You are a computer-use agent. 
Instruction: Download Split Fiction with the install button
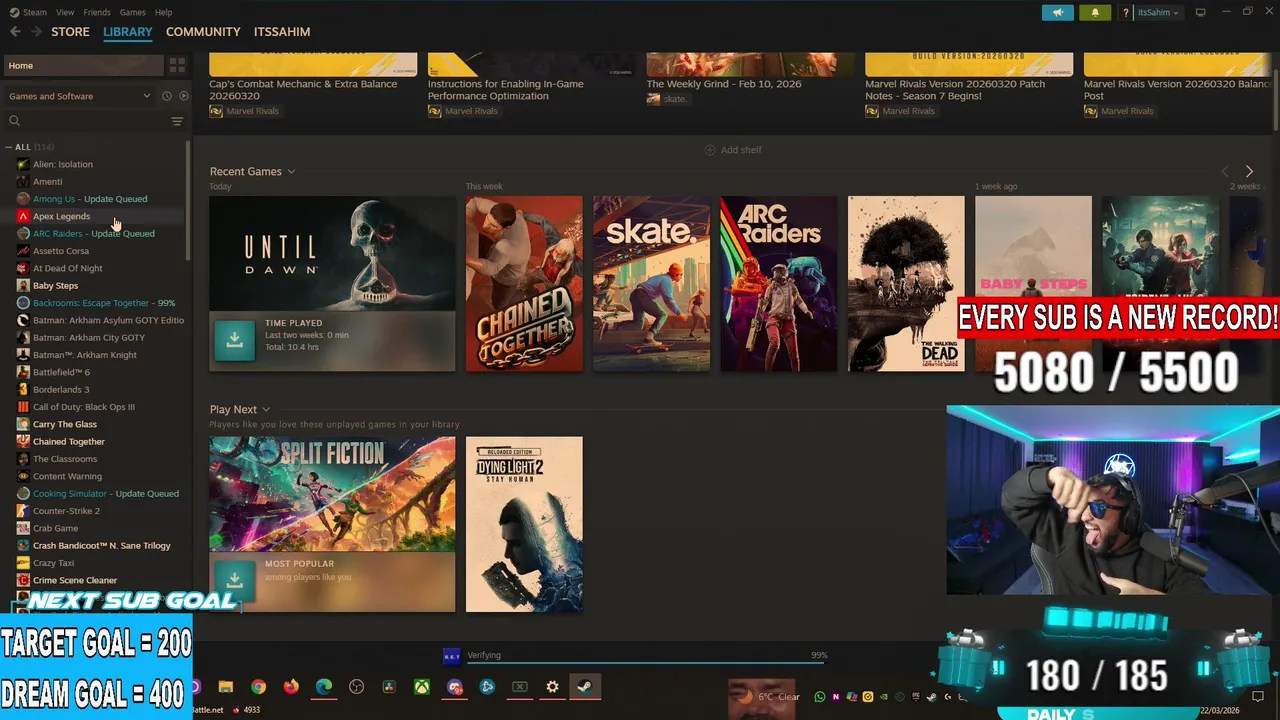pos(234,581)
